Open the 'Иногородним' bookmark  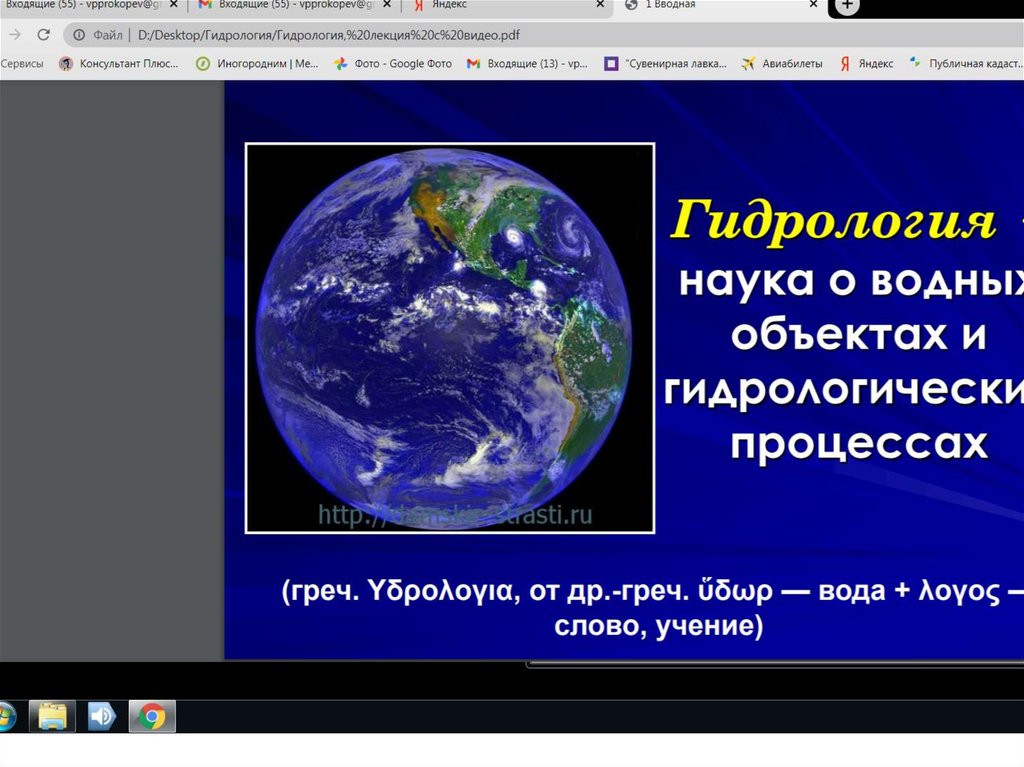258,63
